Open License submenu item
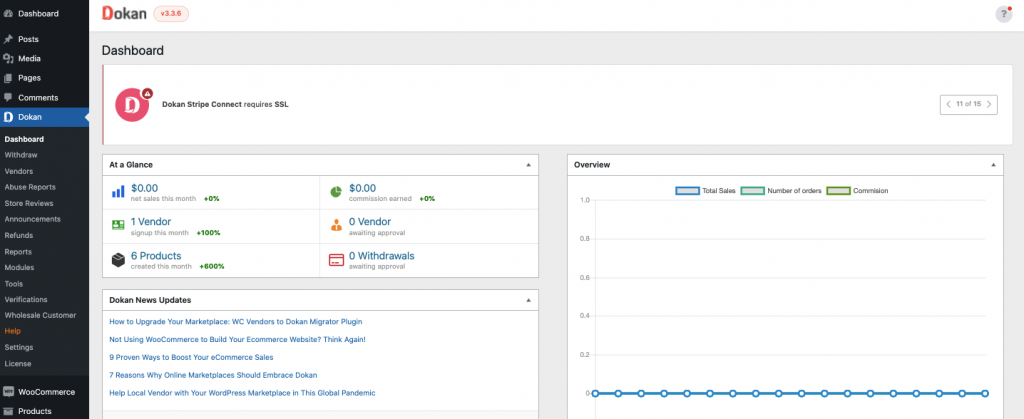Viewport: 1024px width, 419px height. point(18,364)
